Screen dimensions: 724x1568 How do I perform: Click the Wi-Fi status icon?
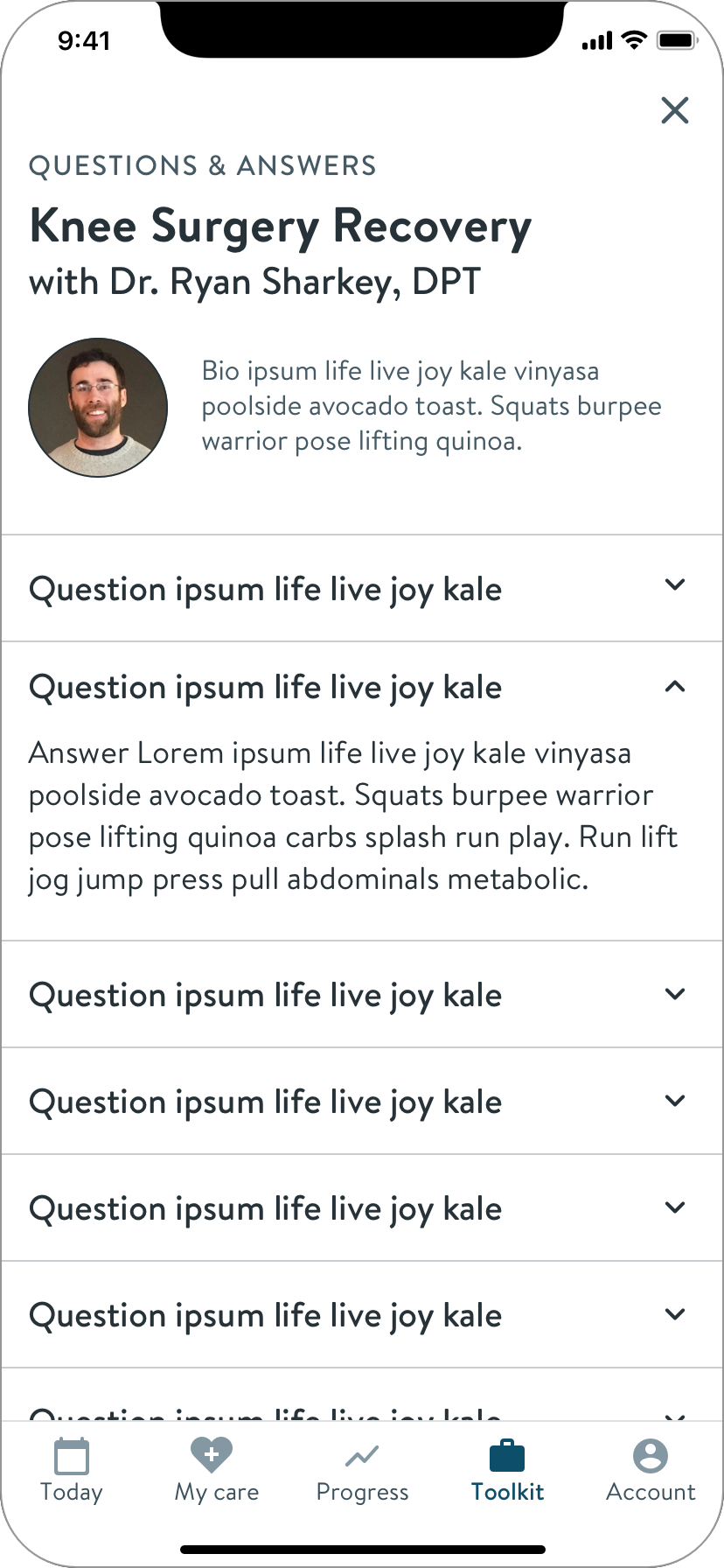click(x=634, y=40)
